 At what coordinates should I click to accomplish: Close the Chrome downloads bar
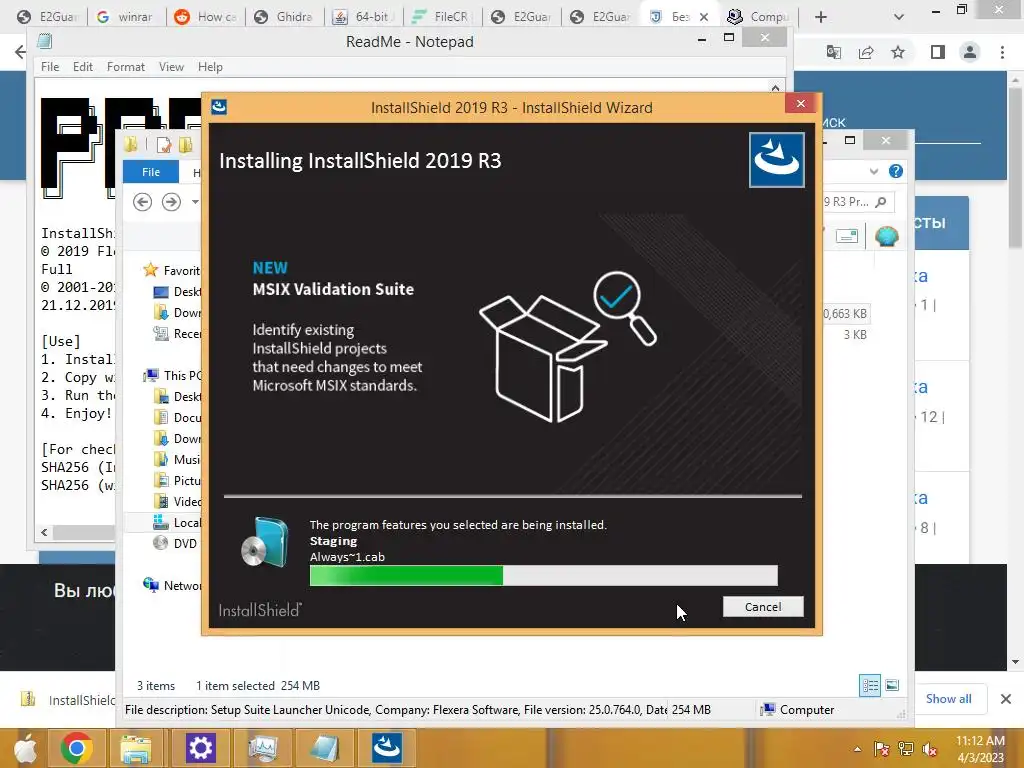1006,699
